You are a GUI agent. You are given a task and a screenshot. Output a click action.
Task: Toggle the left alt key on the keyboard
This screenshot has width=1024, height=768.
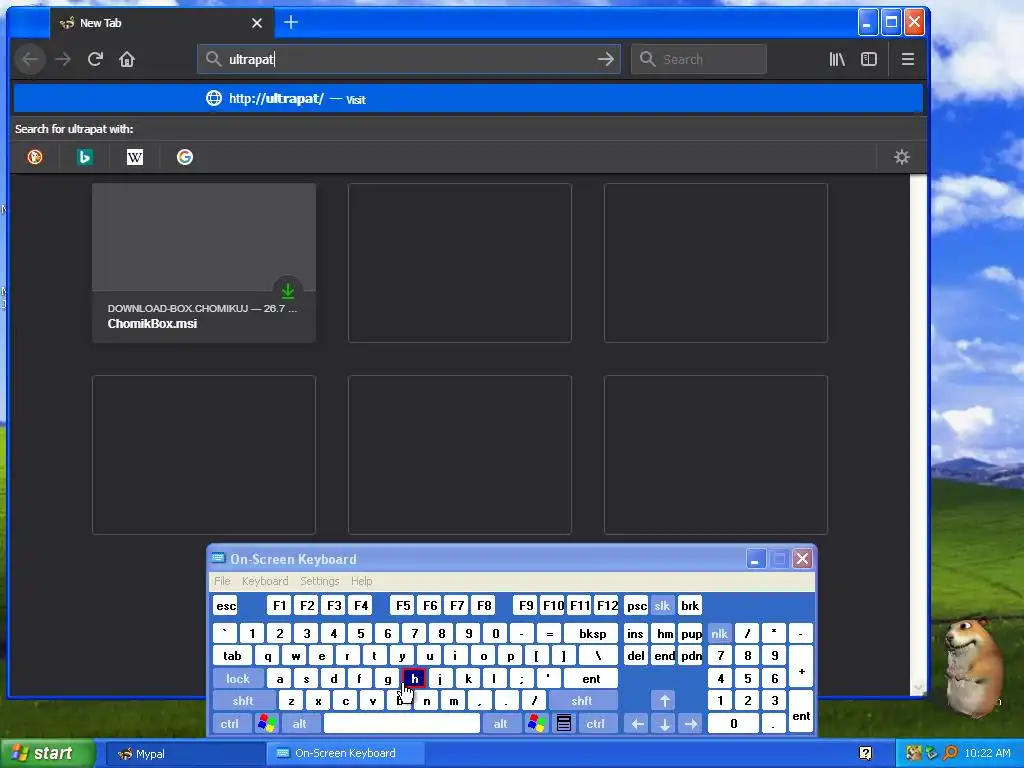coord(300,724)
